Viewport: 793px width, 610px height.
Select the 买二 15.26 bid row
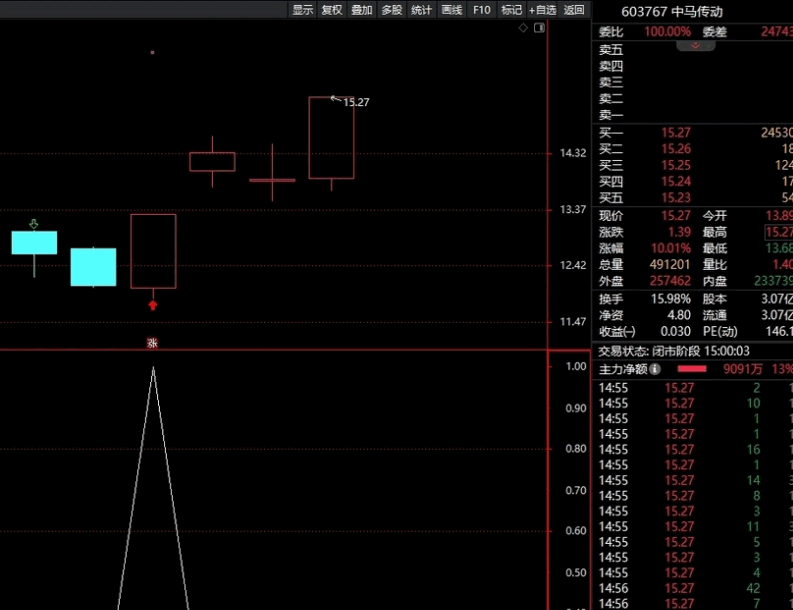click(692, 149)
